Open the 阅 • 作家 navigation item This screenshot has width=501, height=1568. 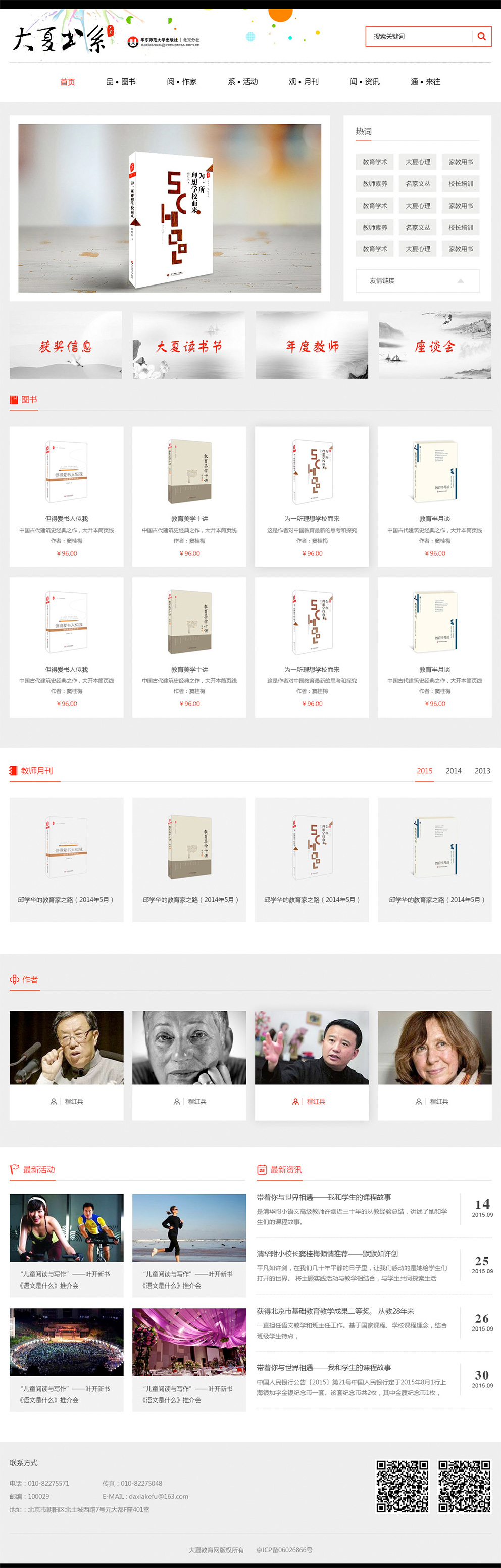click(182, 81)
